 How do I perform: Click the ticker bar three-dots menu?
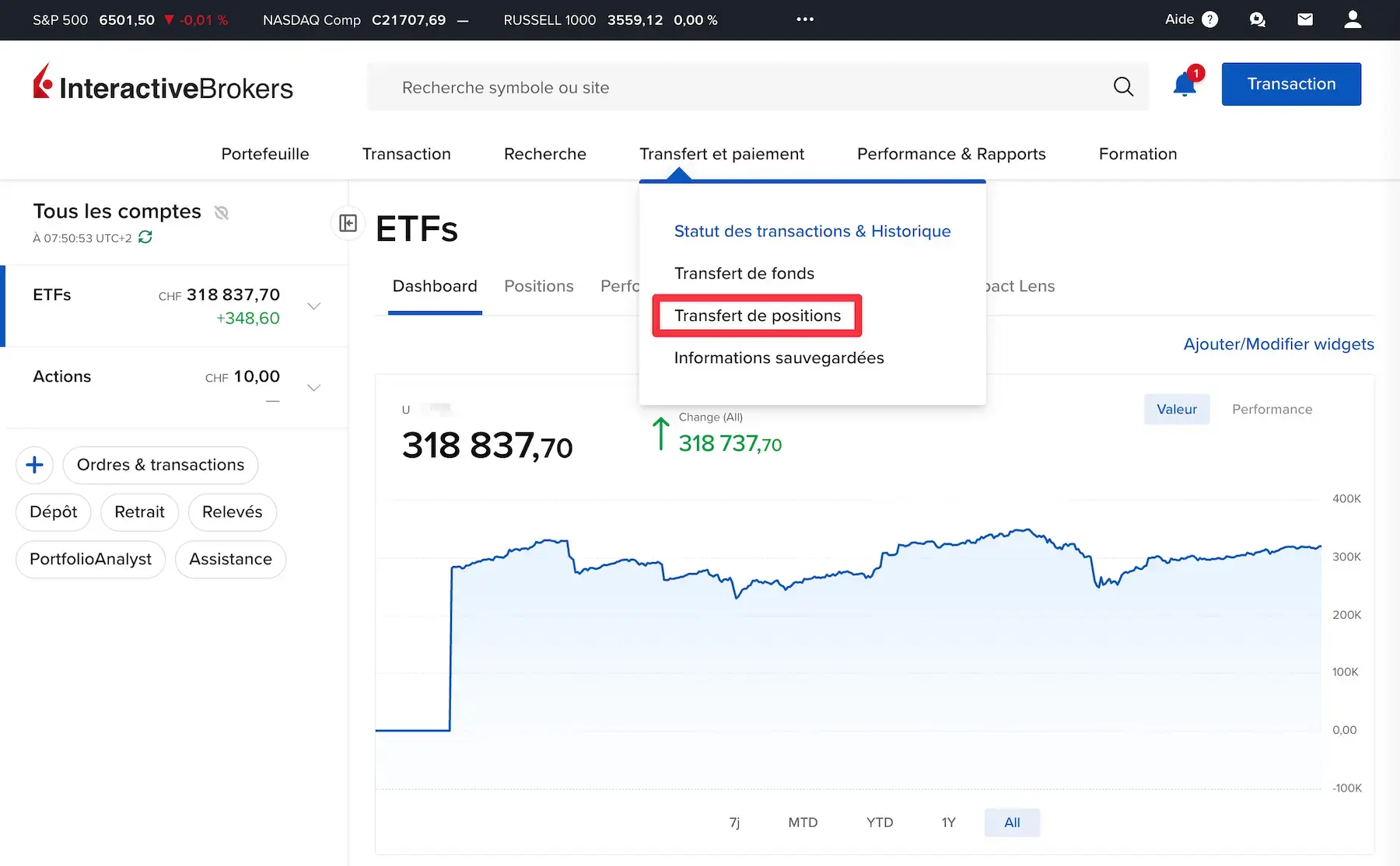(805, 19)
